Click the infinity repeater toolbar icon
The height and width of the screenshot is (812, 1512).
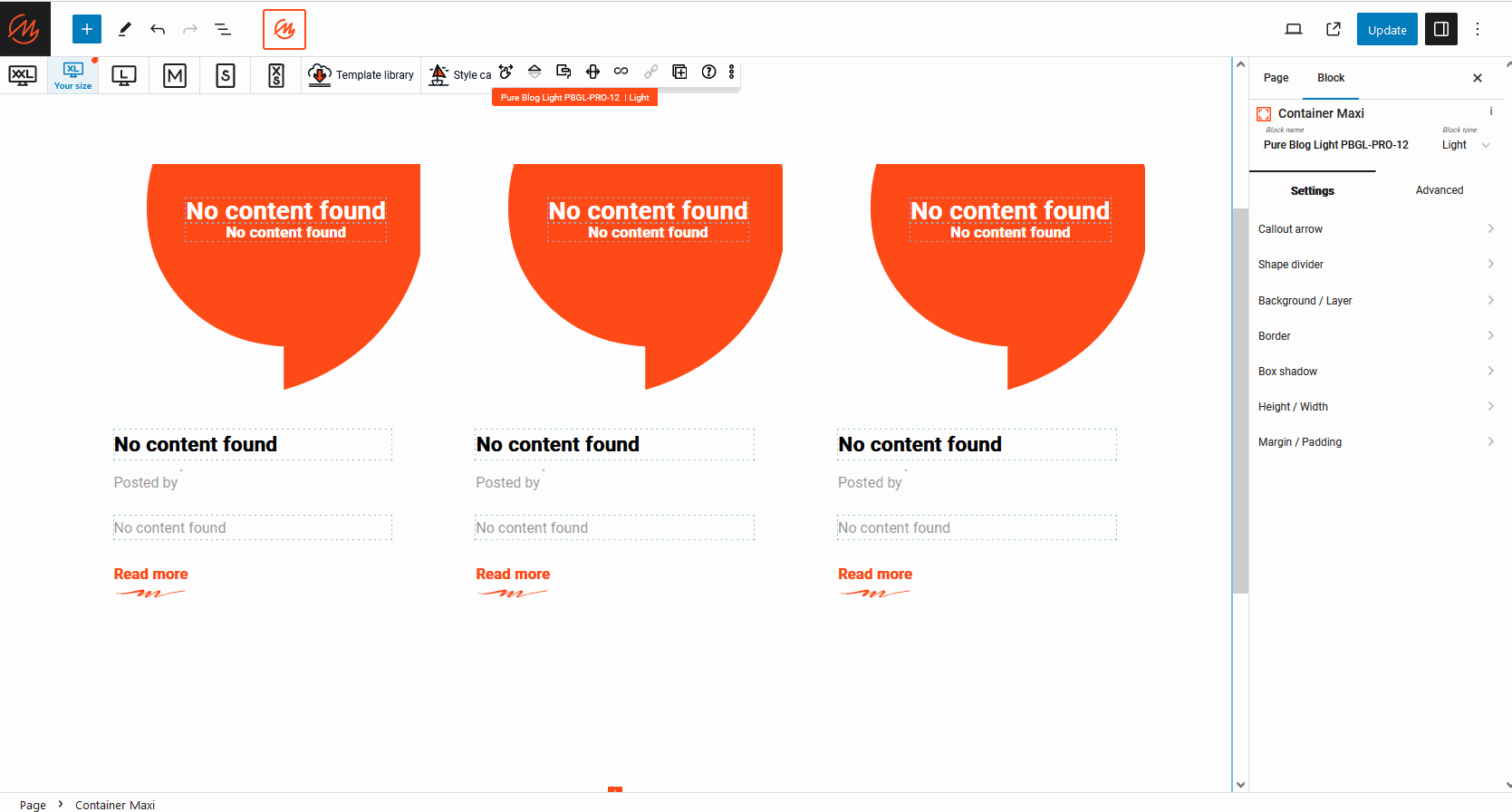(x=621, y=72)
